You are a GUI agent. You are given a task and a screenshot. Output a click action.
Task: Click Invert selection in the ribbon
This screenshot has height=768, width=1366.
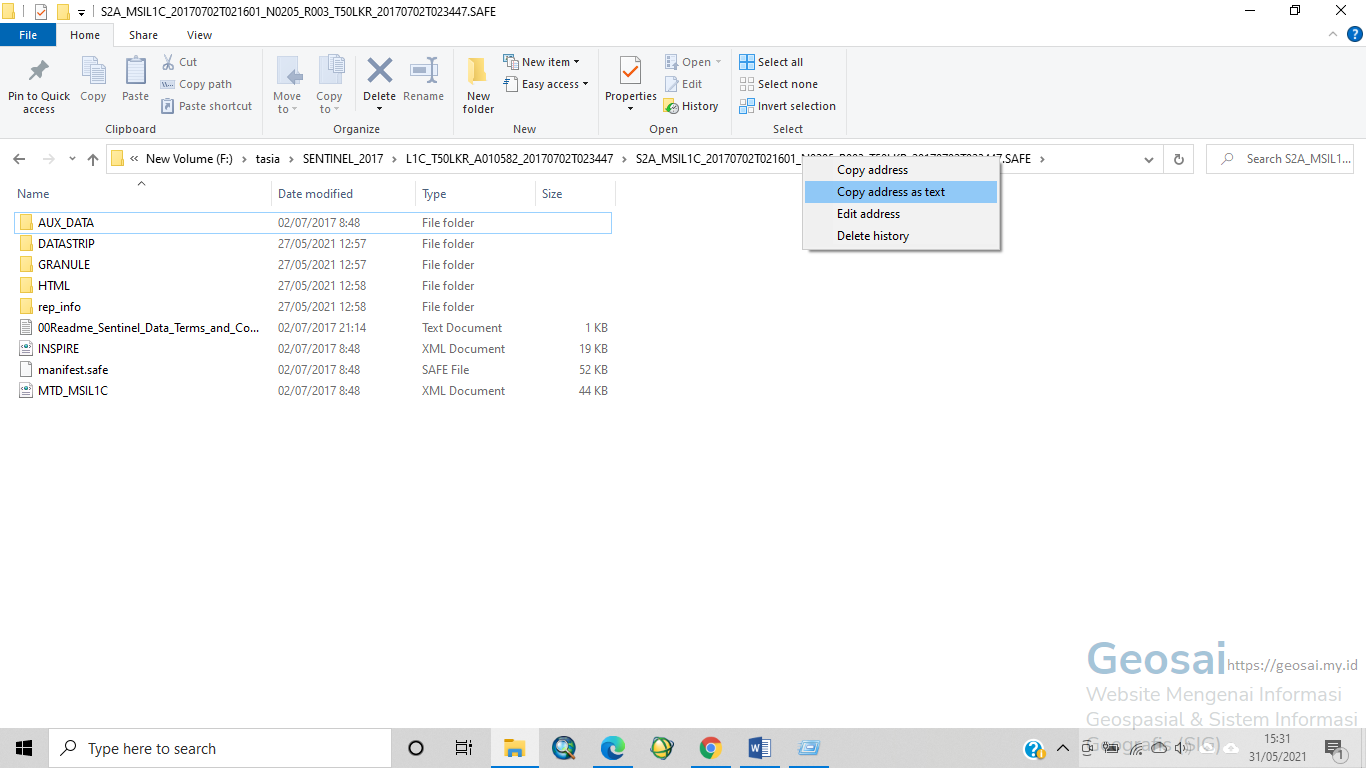[x=787, y=106]
